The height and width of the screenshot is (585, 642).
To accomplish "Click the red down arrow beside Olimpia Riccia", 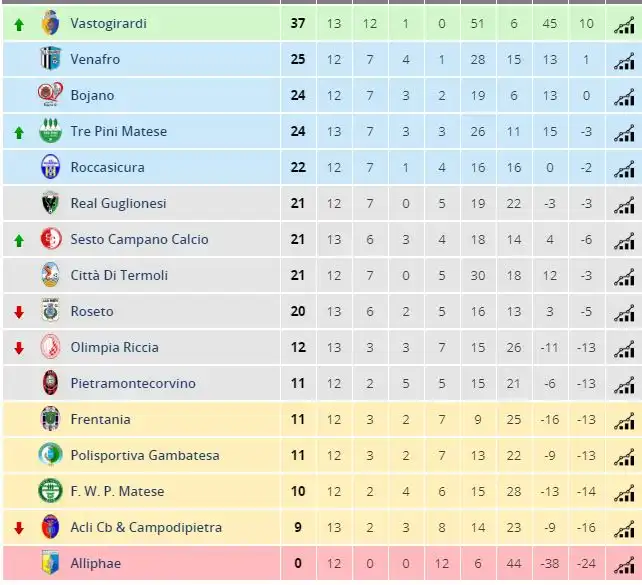I will coord(19,348).
